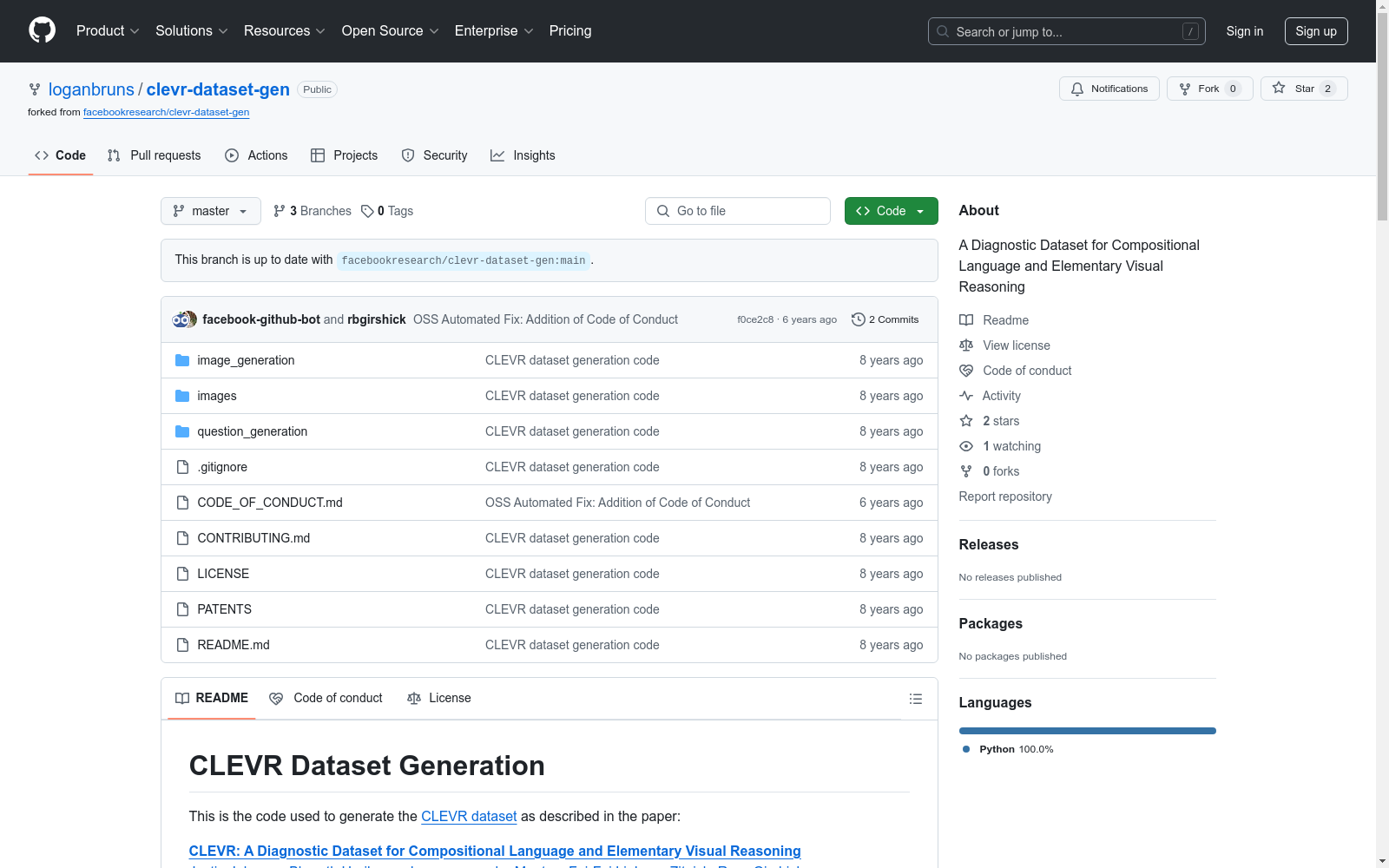Switch to the Pull requests tab

click(x=154, y=155)
